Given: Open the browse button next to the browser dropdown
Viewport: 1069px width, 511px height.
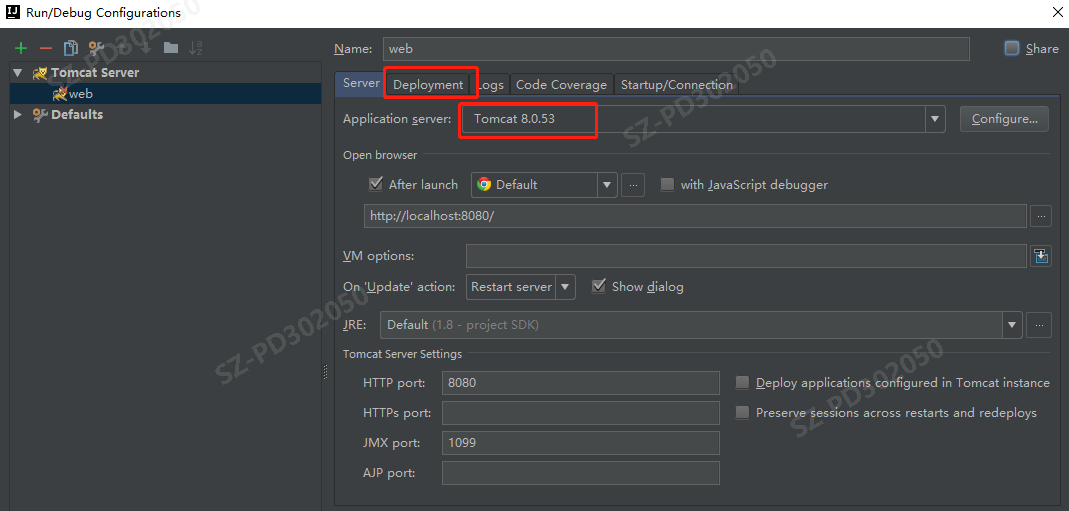Looking at the screenshot, I should [x=633, y=185].
